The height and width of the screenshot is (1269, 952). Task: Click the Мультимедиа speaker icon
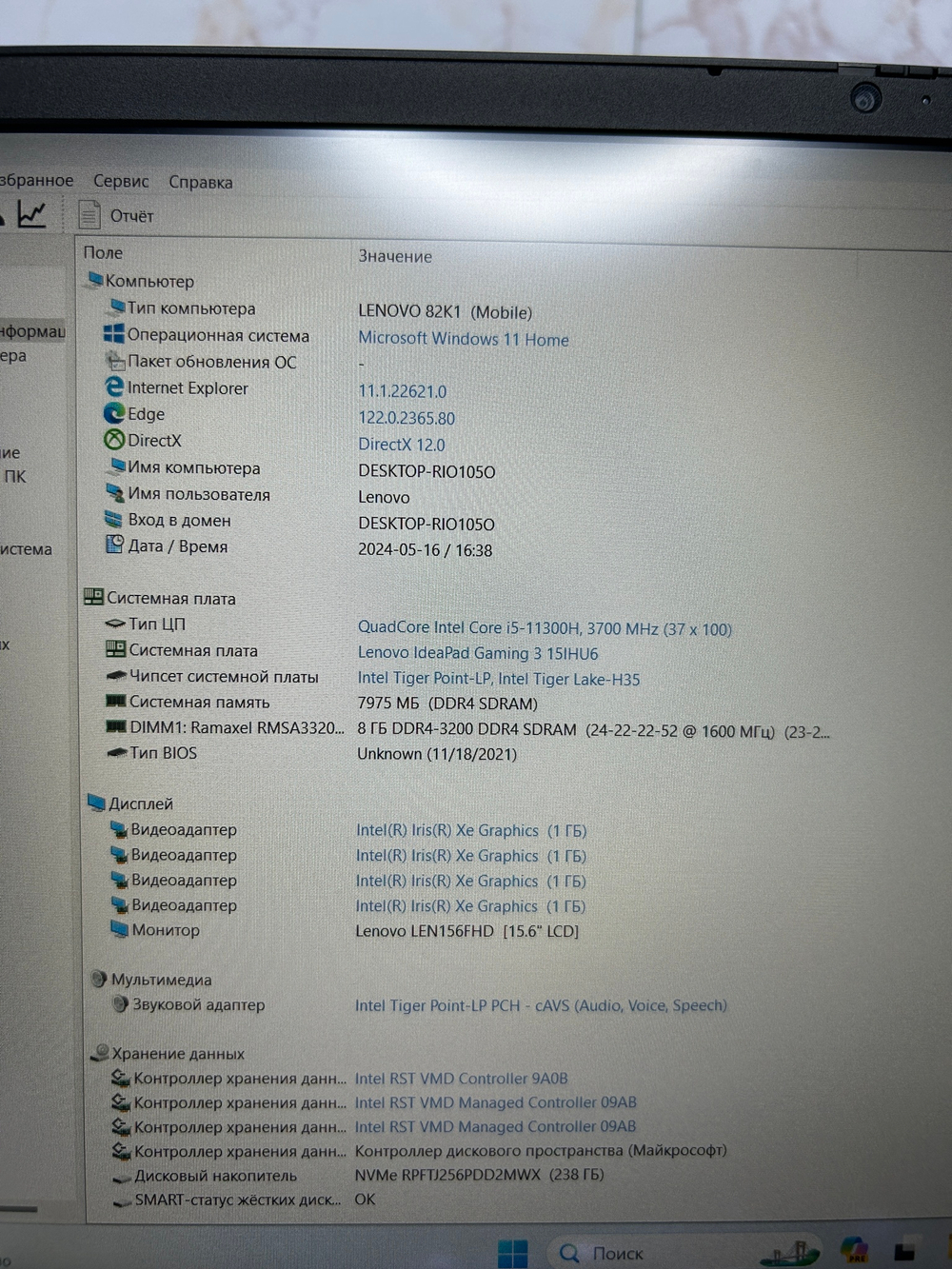[x=99, y=979]
